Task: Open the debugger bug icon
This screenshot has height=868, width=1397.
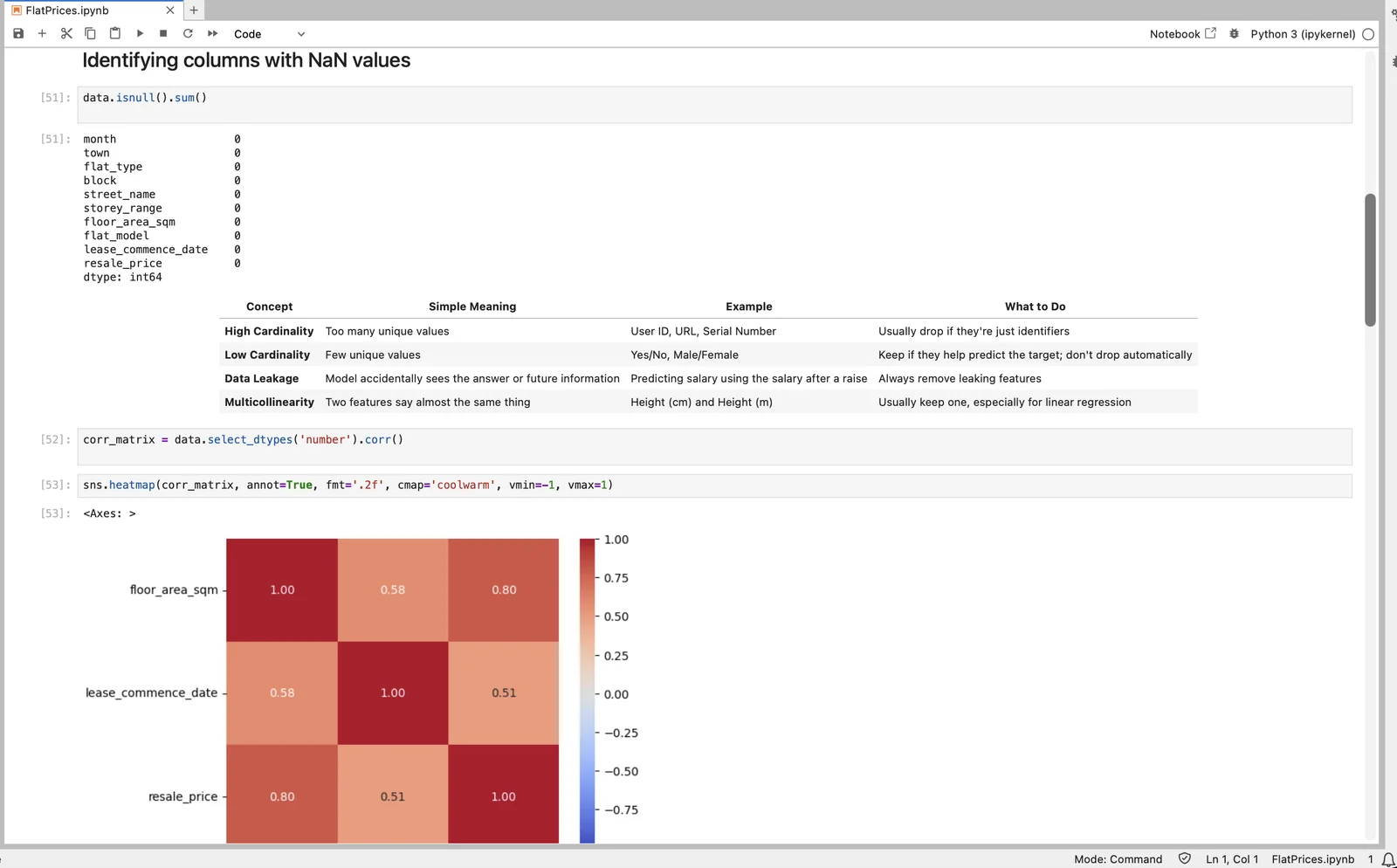Action: [x=1234, y=34]
